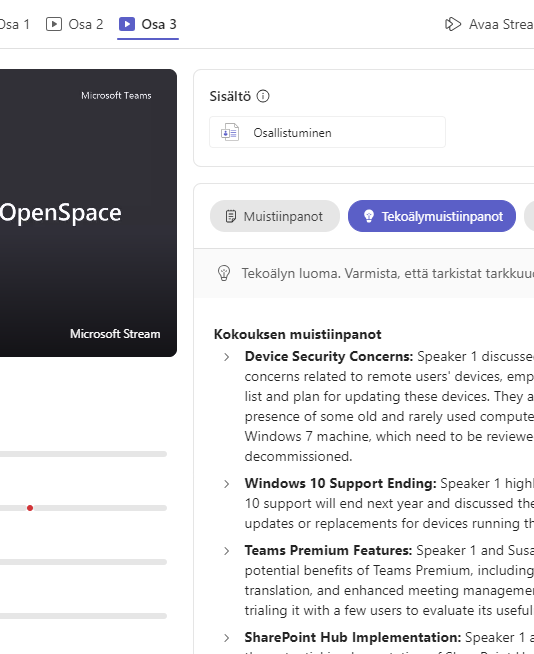
Task: Expand the Teams Premium Features note
Action: (227, 551)
